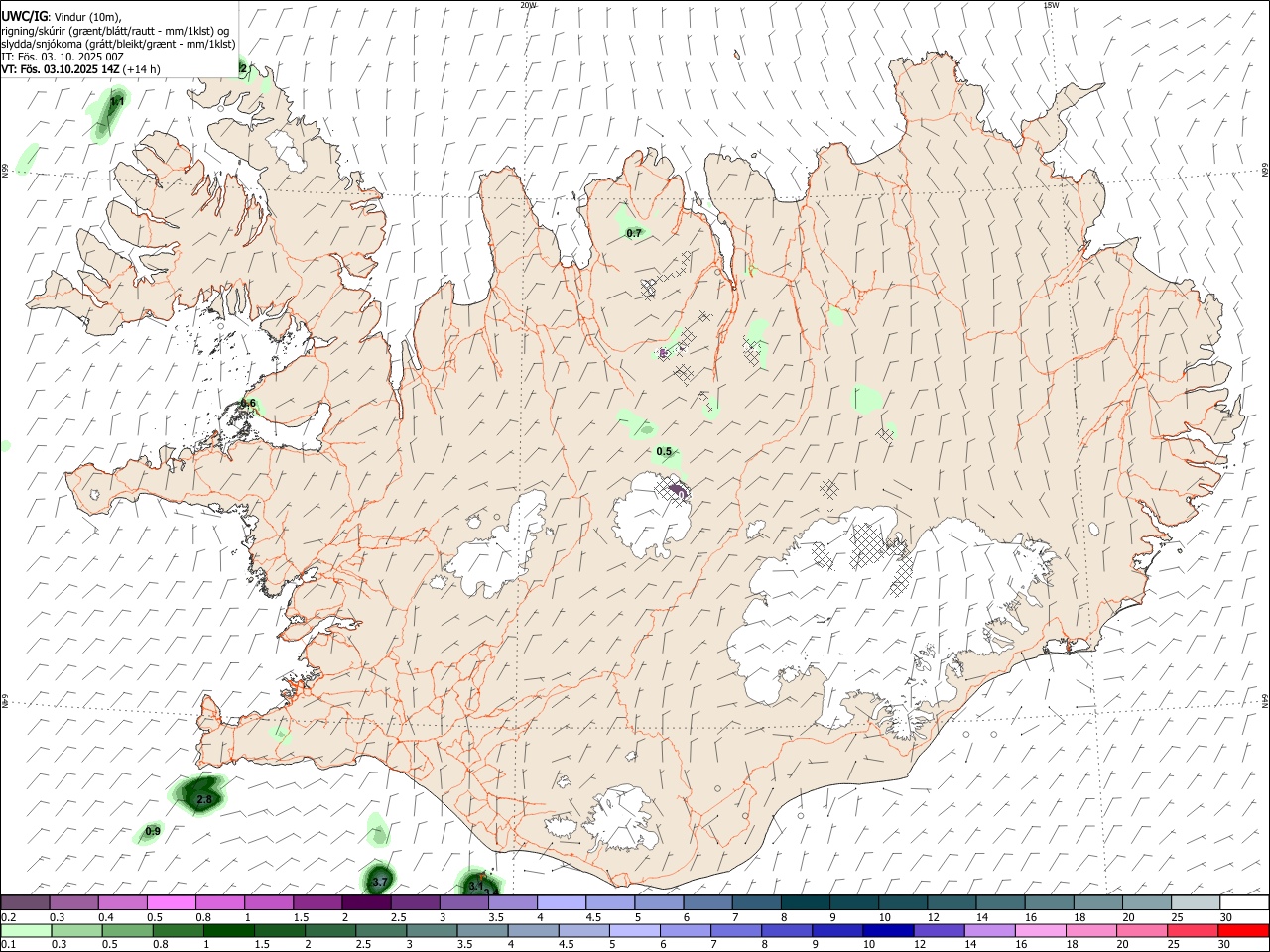Screen dimensions: 1270x952
Task: Click the 0.2 dark purple swatch, upper legend row
Action: coord(25,902)
